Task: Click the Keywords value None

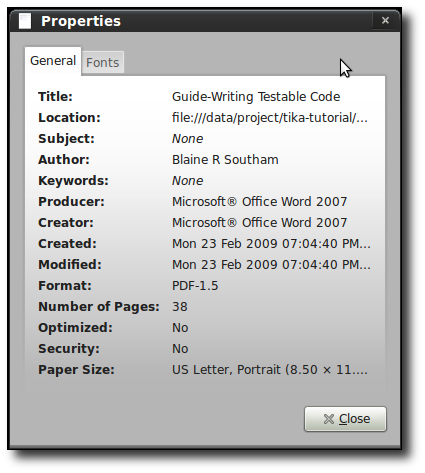Action: [187, 181]
